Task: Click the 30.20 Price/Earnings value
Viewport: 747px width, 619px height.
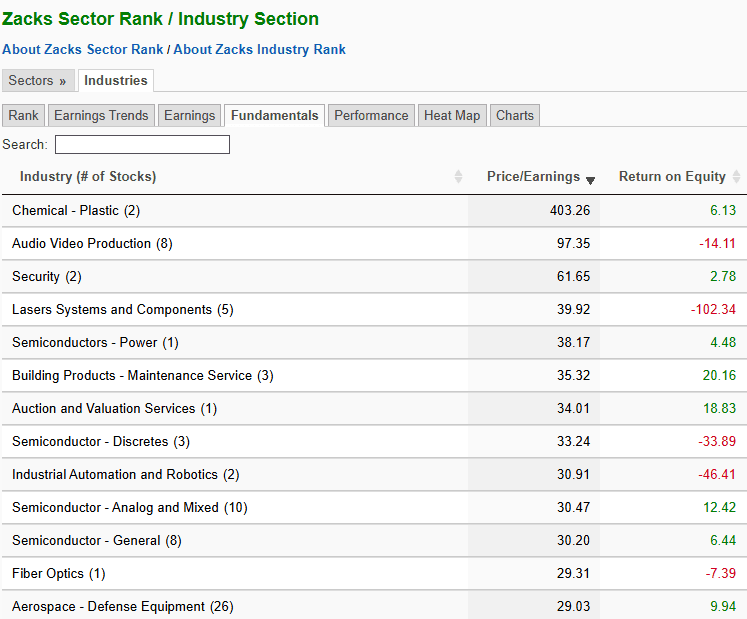Action: tap(574, 540)
